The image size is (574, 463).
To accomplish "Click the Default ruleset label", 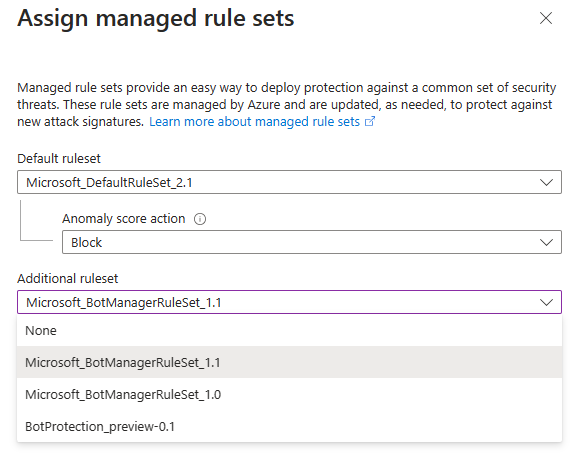I will [x=59, y=158].
